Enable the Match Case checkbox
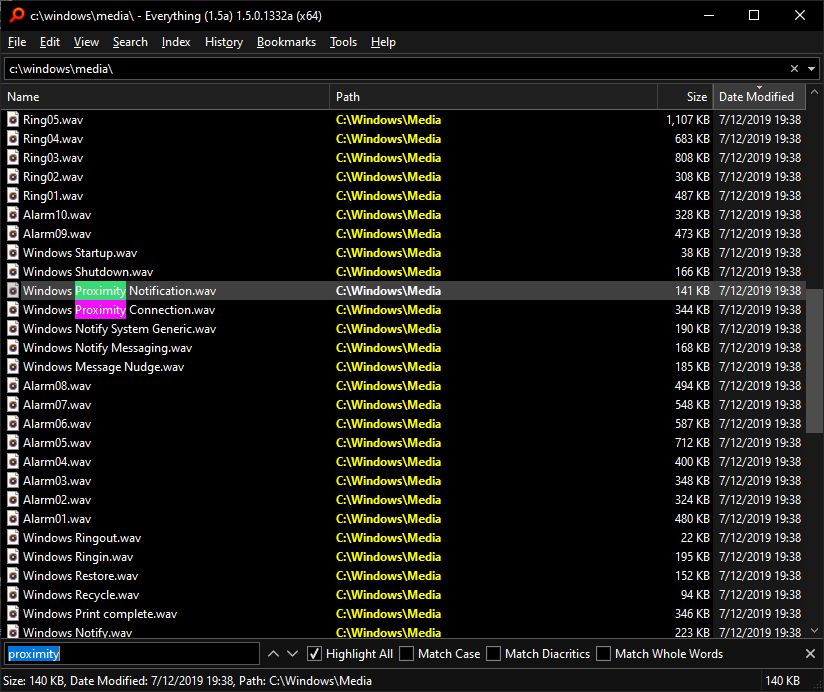This screenshot has height=692, width=824. (407, 654)
